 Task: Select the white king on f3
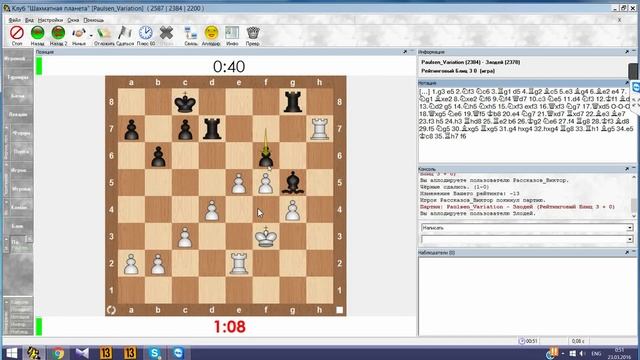[x=266, y=237]
